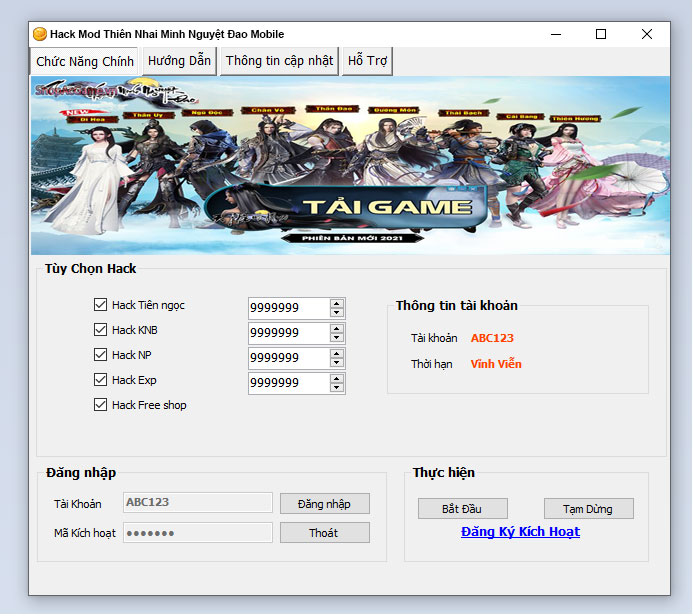Click the Thiên Hương character label in banner
This screenshot has height=616, width=693.
pos(575,118)
